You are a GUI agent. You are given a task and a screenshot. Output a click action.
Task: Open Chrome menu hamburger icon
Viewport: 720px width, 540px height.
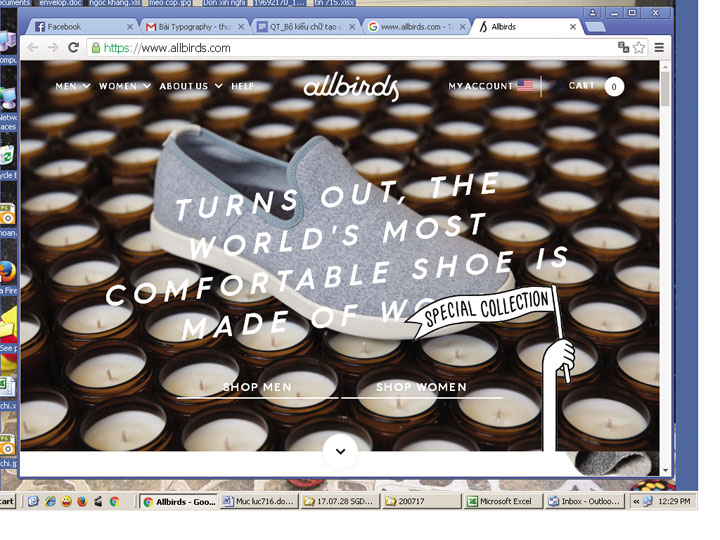(x=659, y=47)
